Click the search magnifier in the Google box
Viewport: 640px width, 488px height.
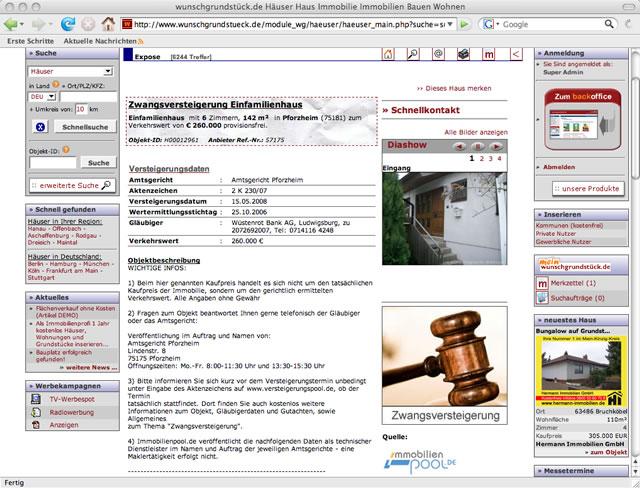pyautogui.click(x=609, y=24)
